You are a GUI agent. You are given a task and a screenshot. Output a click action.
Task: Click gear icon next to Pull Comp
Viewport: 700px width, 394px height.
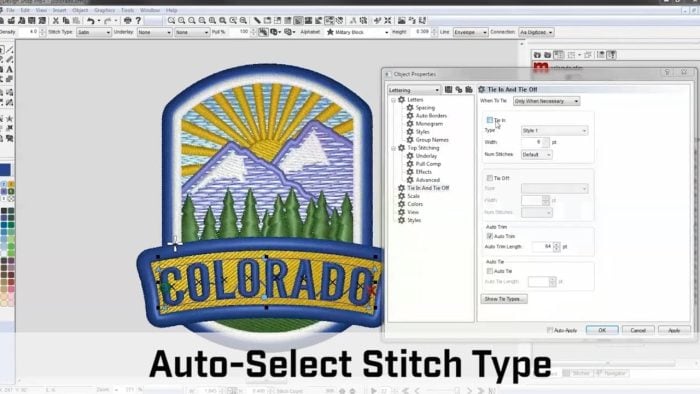[409, 164]
